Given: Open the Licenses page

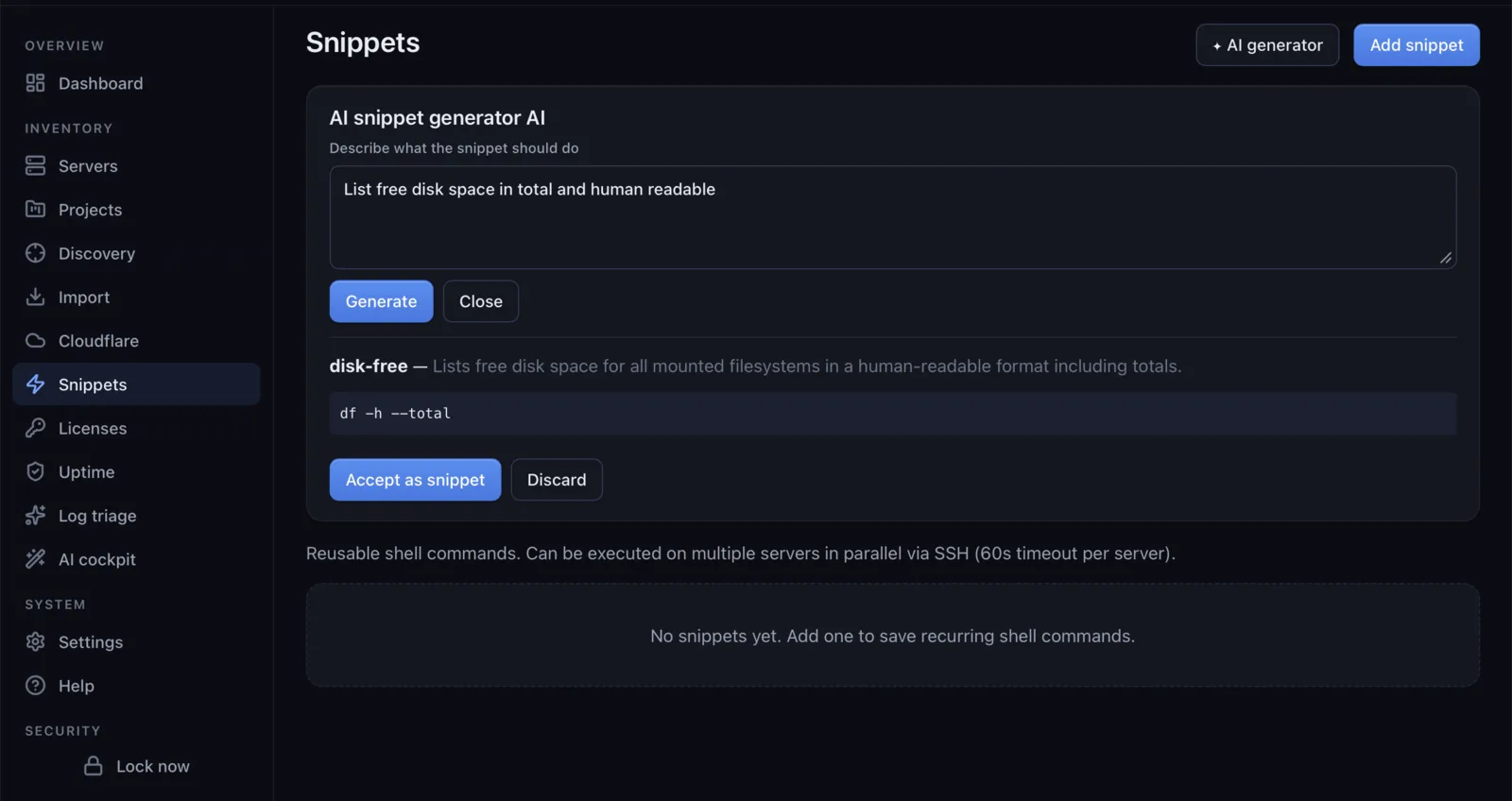Looking at the screenshot, I should click(136, 428).
